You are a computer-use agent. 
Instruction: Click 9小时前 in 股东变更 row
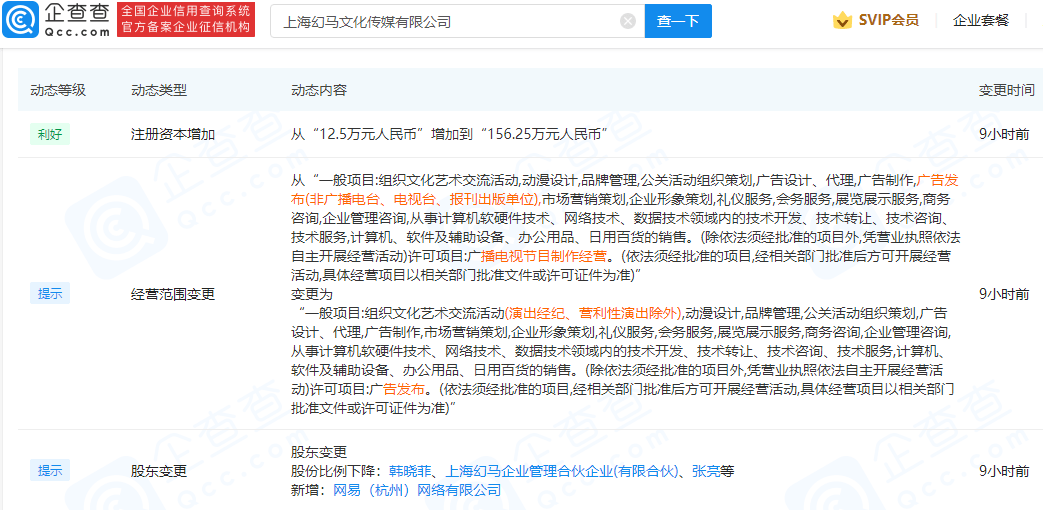pos(1004,471)
